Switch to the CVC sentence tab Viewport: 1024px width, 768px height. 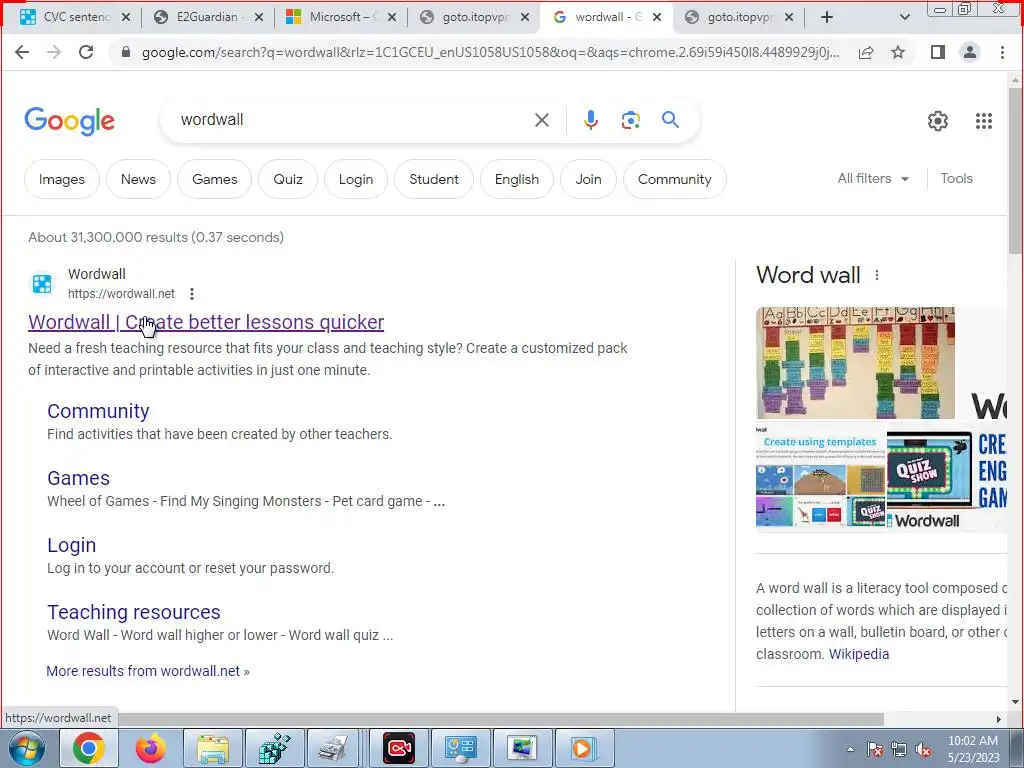pos(76,17)
